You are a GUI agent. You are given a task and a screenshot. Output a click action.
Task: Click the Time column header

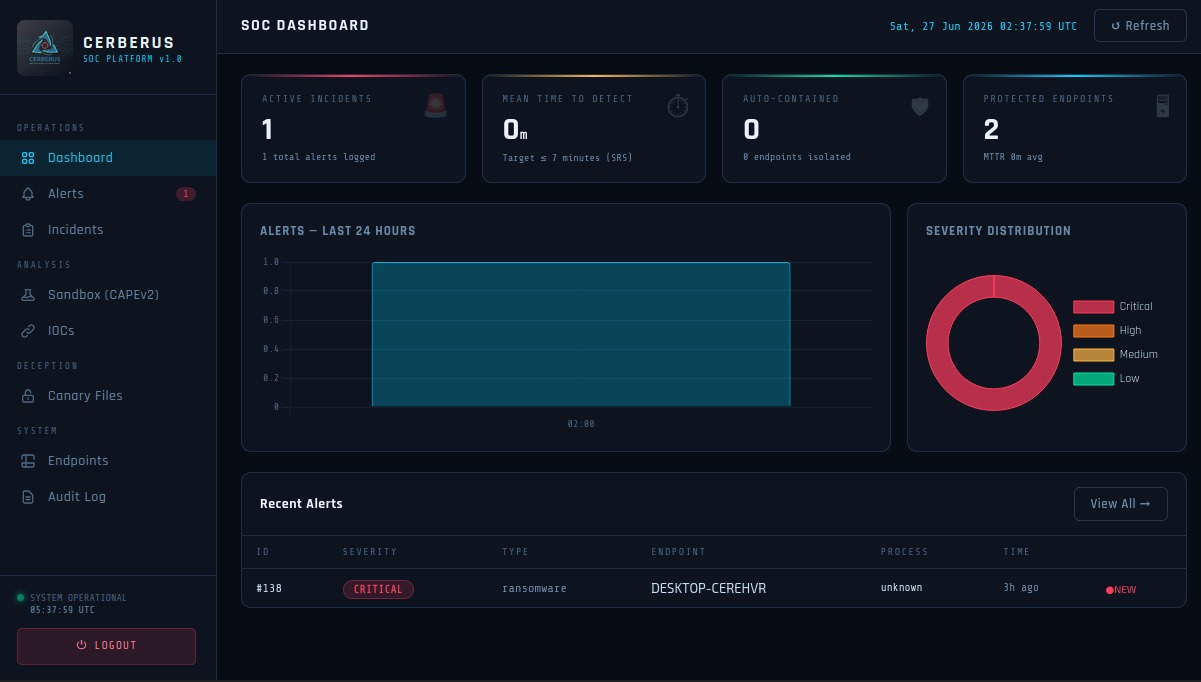coord(1016,552)
